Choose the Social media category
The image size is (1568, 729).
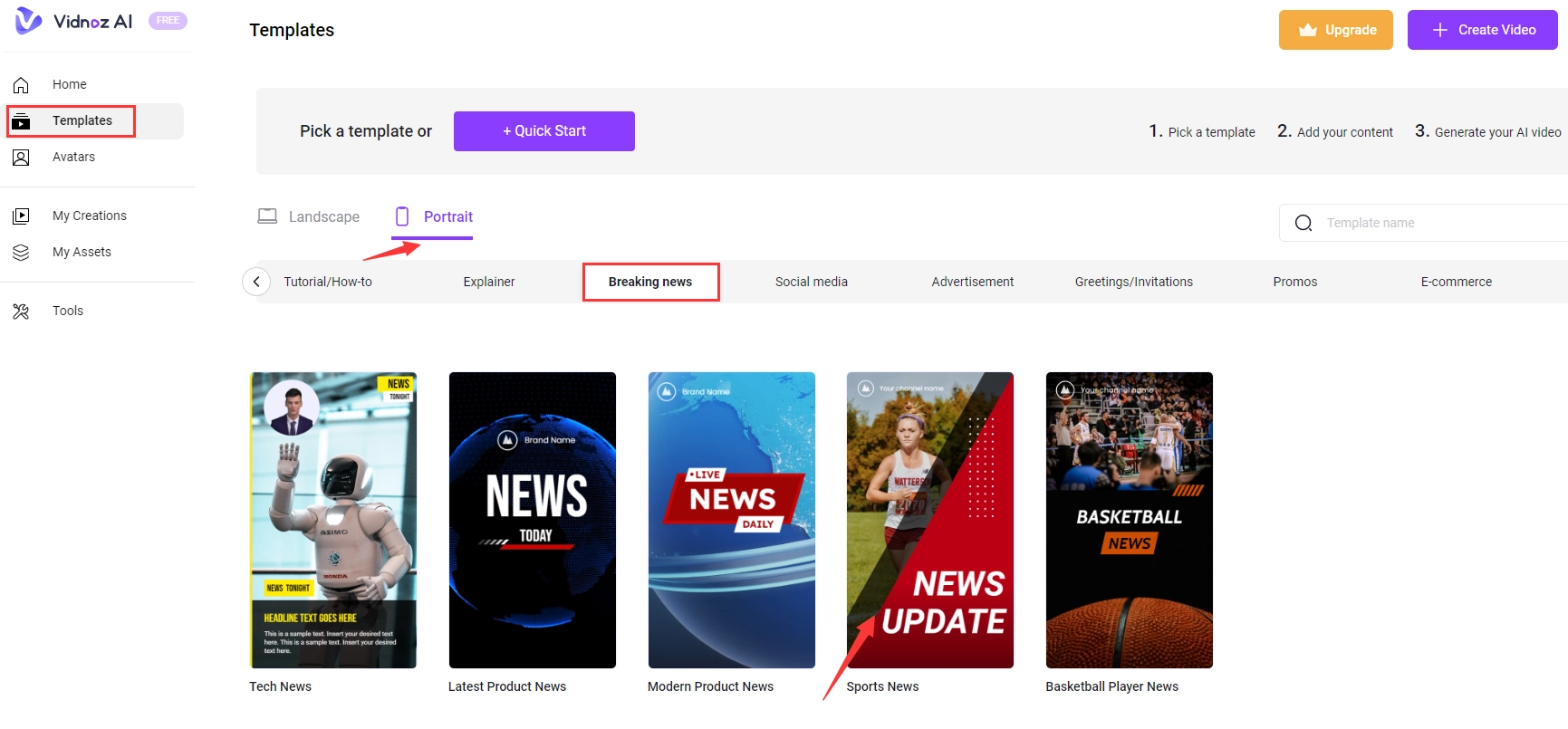click(x=811, y=283)
